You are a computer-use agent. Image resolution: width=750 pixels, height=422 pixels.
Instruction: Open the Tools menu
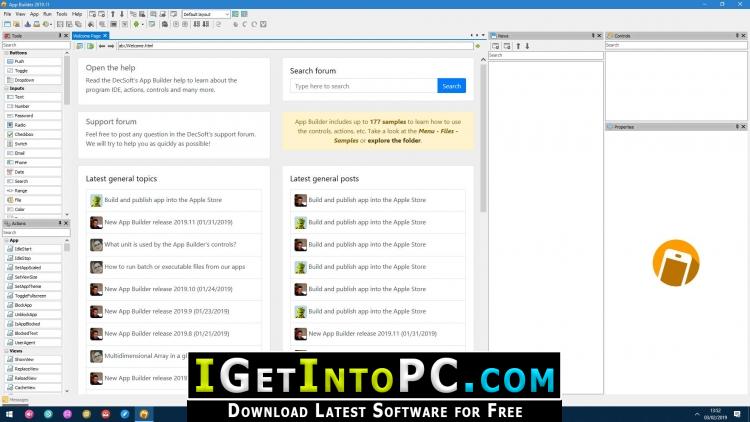click(62, 14)
